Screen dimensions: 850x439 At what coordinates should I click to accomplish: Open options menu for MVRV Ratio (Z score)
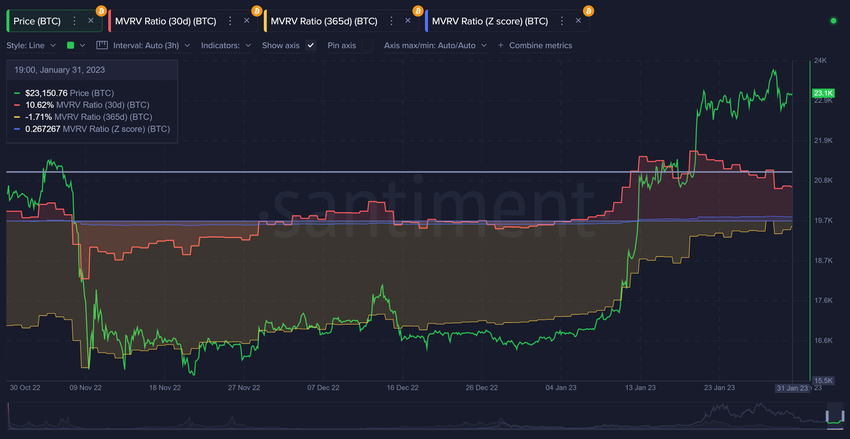coord(562,21)
